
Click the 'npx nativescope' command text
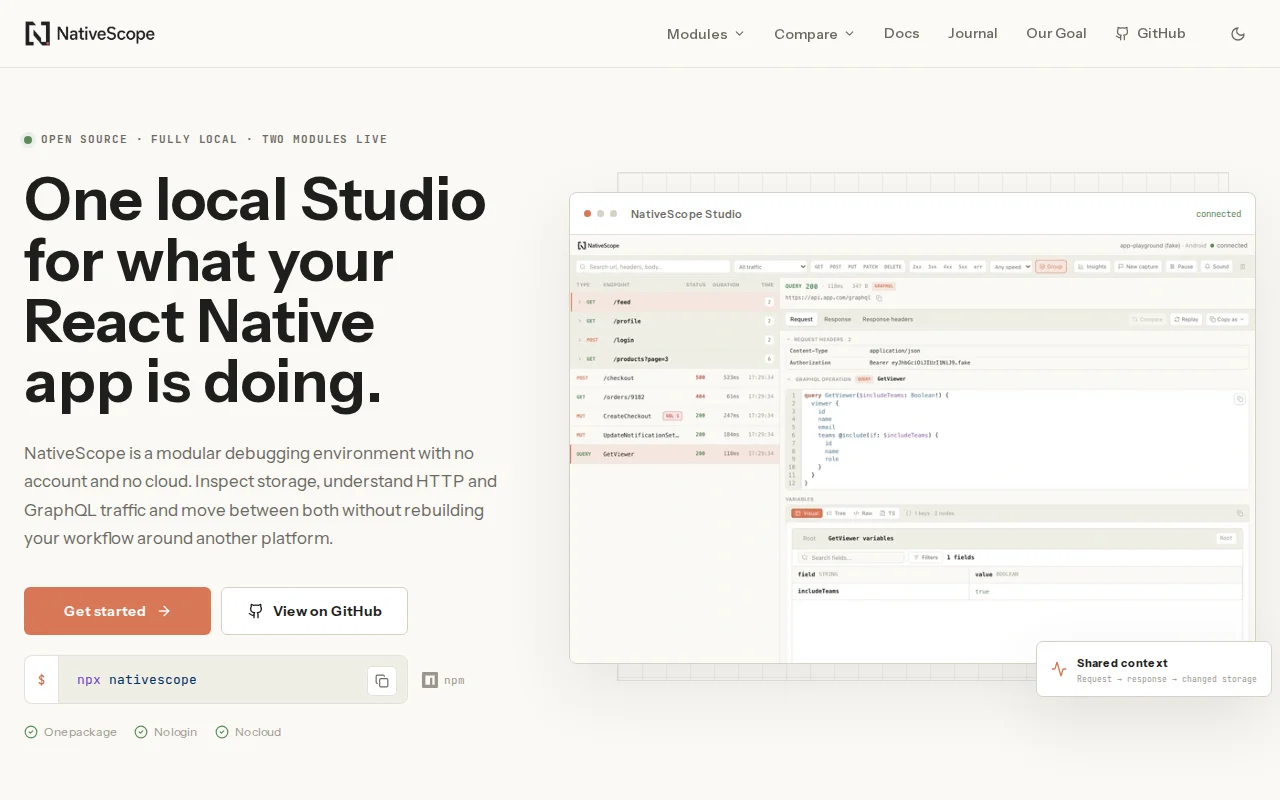coord(137,680)
